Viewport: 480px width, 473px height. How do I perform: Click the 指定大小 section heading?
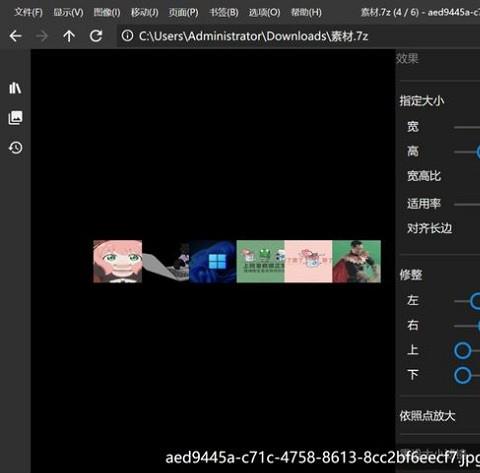click(422, 101)
